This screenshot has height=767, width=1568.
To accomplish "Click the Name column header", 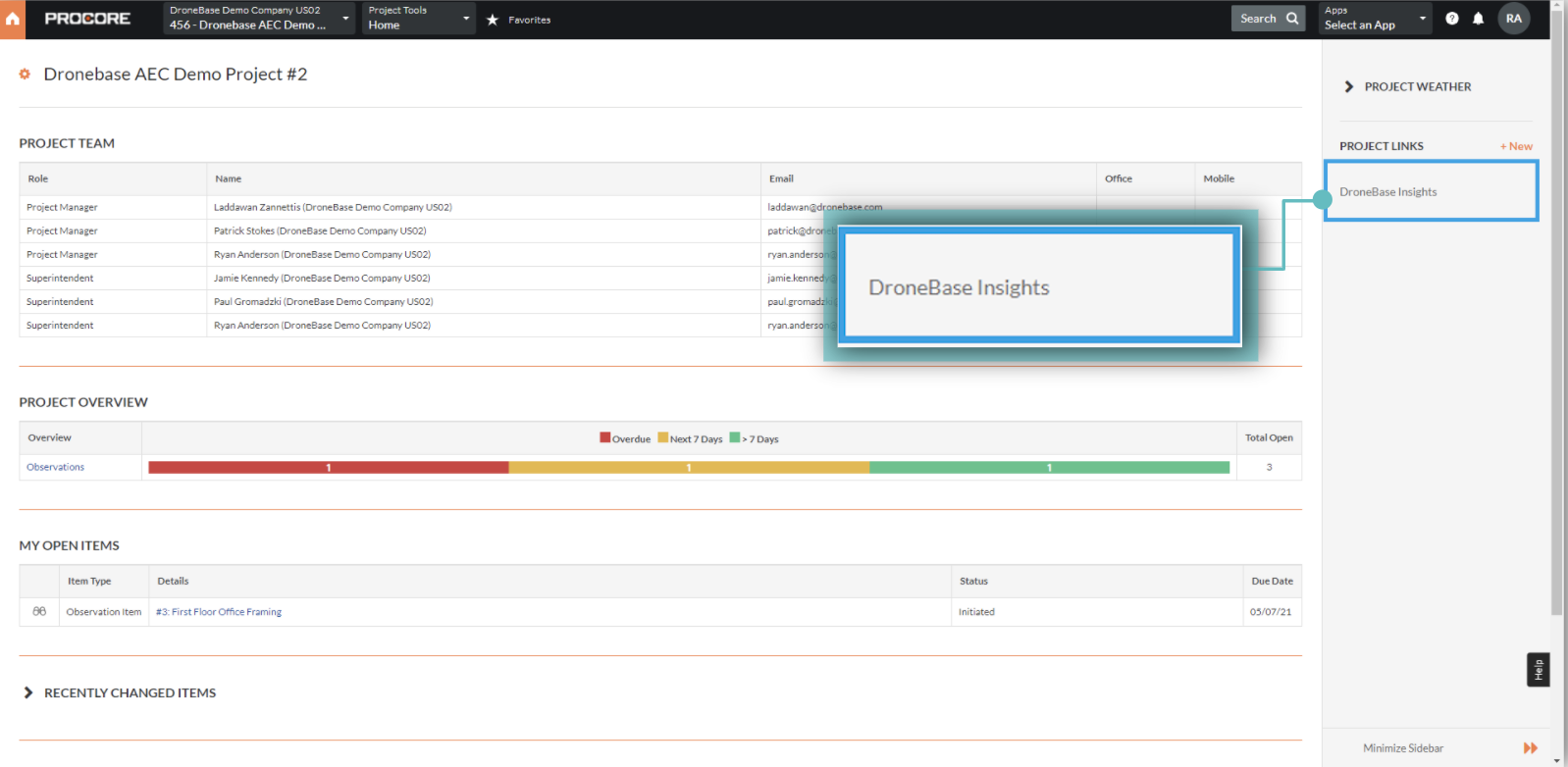I will [484, 179].
